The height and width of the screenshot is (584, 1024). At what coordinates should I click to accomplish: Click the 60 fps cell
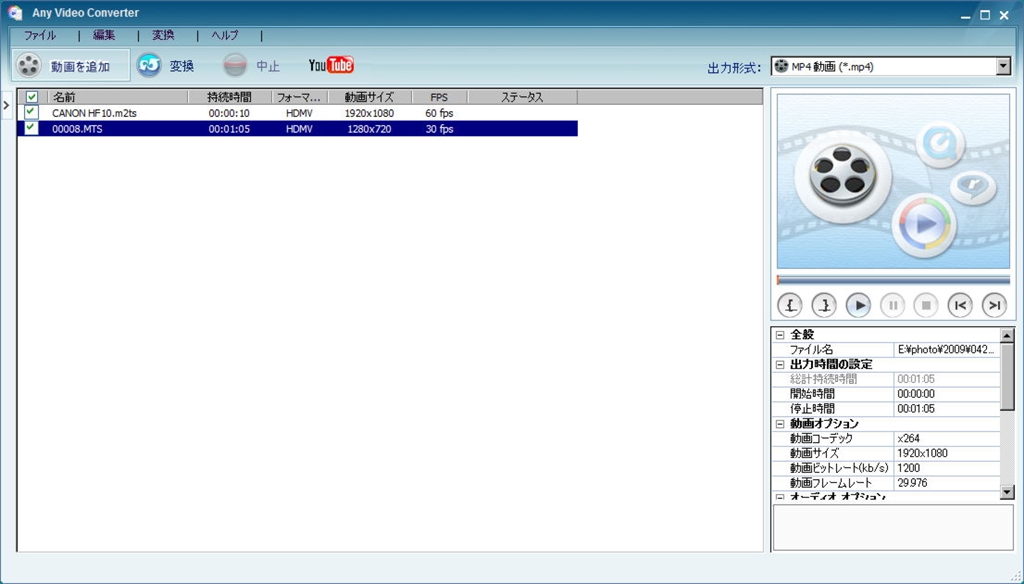coord(439,113)
